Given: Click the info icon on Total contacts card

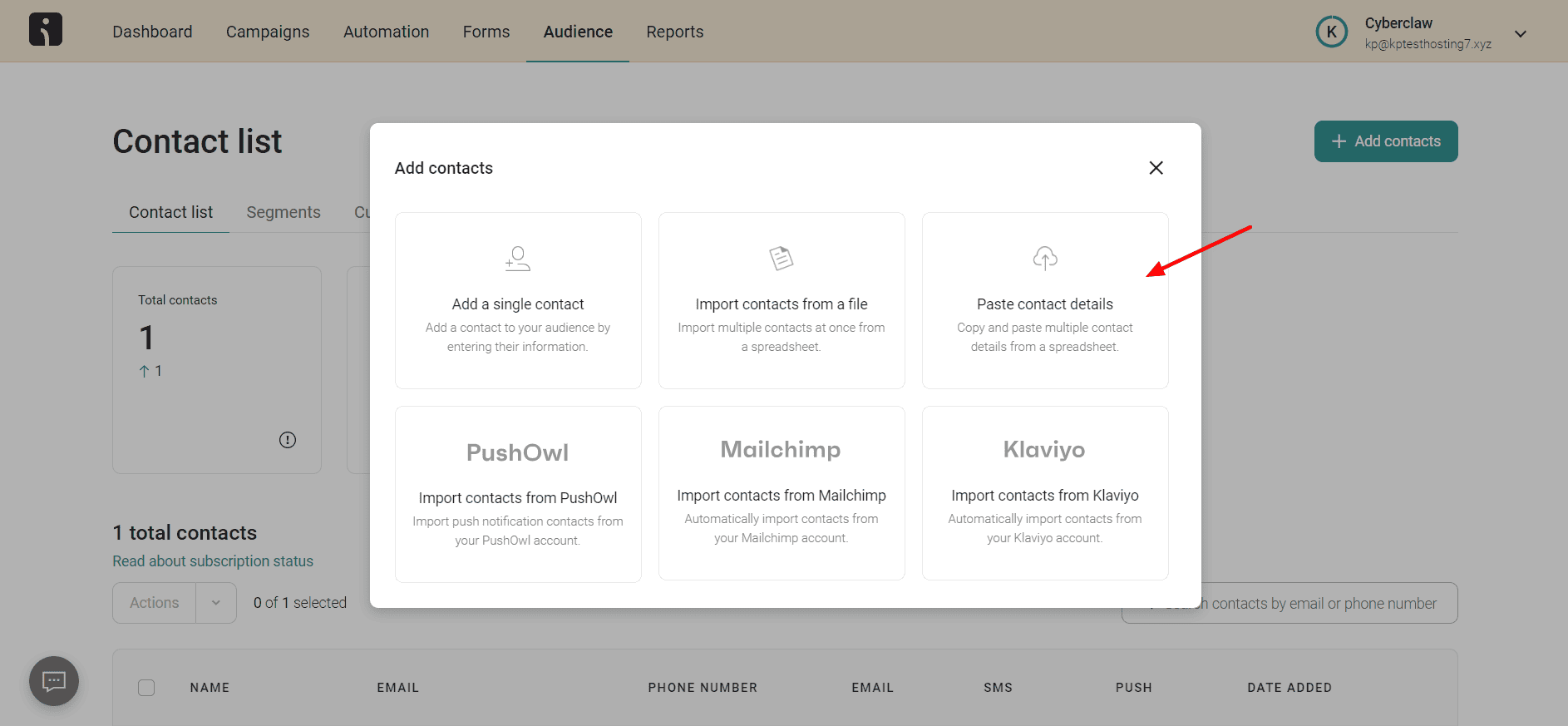Looking at the screenshot, I should pos(288,440).
